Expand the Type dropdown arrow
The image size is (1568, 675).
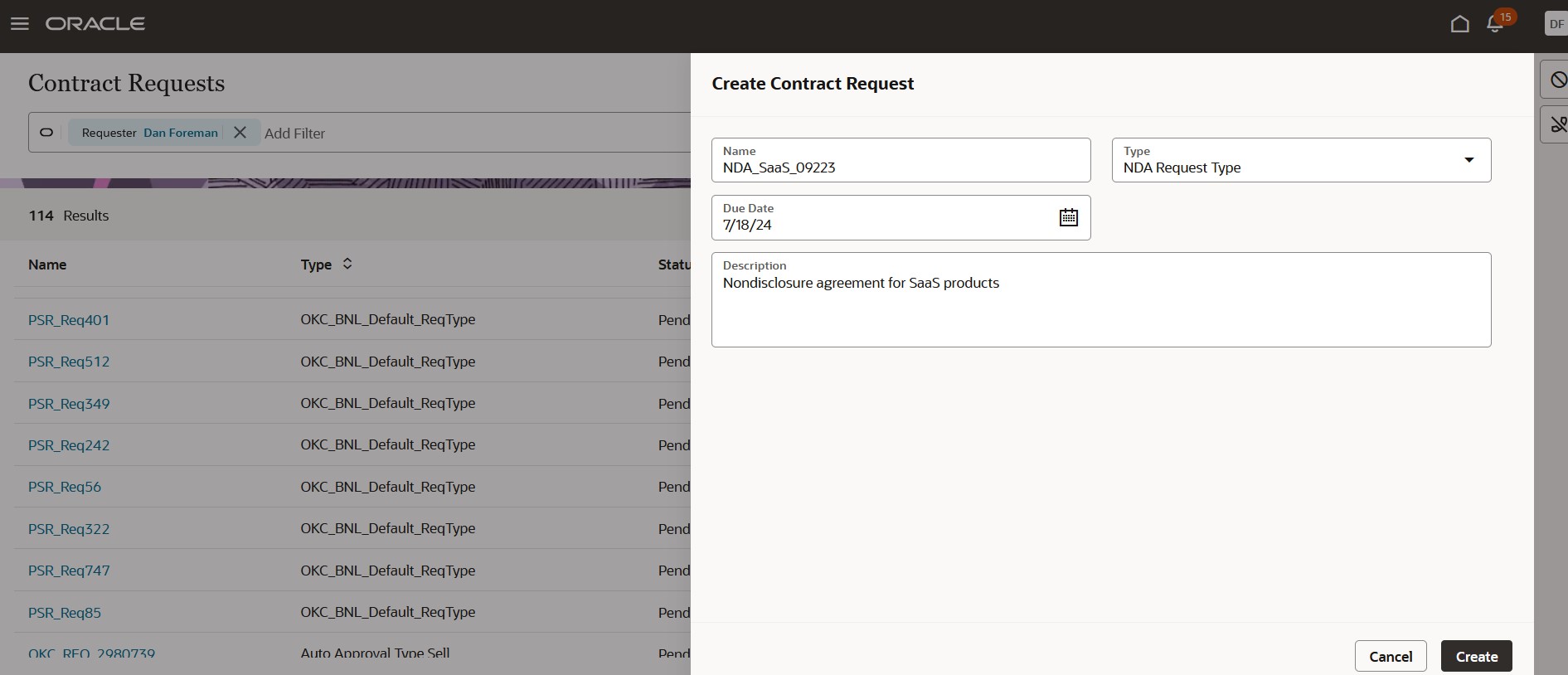pyautogui.click(x=1468, y=160)
